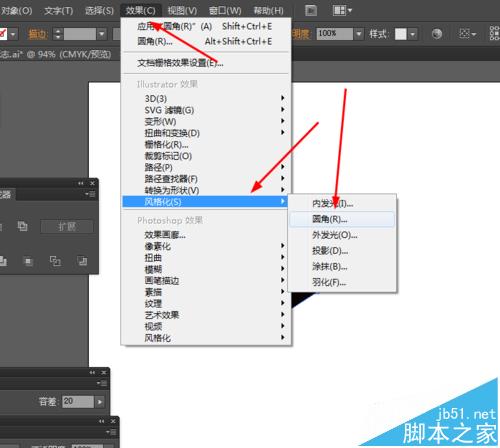The width and height of the screenshot is (500, 448).
Task: Click the Bridge-style icon in menu bar
Action: [311, 10]
